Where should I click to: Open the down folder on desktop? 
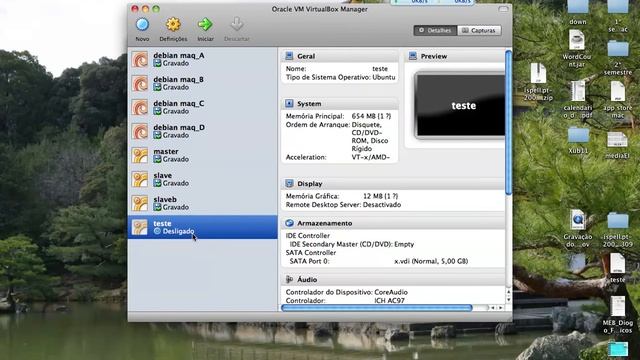tap(578, 12)
